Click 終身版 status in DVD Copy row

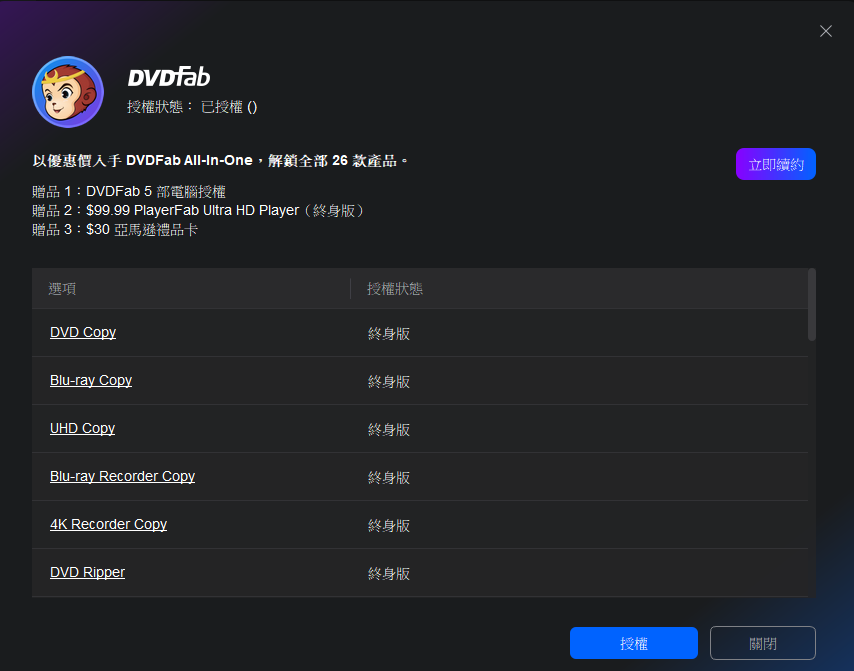coord(389,333)
